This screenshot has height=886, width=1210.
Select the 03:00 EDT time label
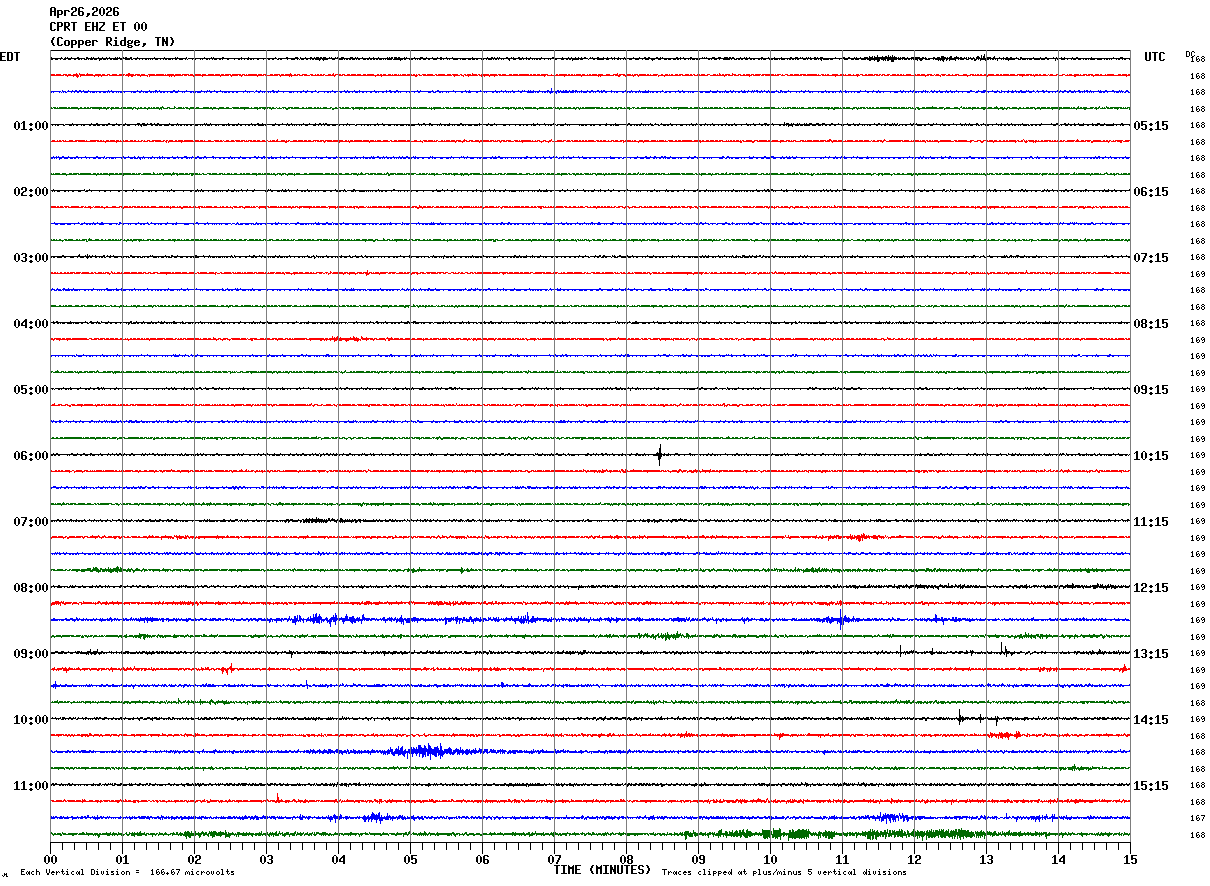(31, 258)
